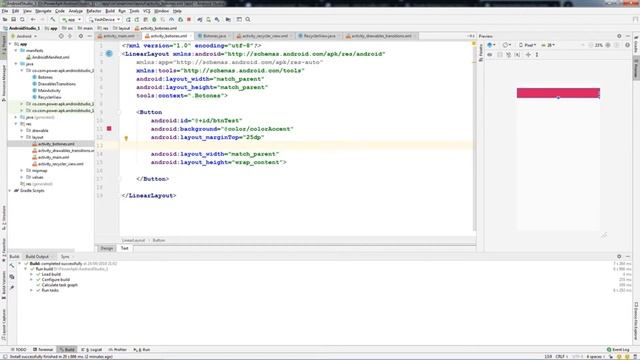
Task: Click the green Debug bug icon
Action: 154,20
